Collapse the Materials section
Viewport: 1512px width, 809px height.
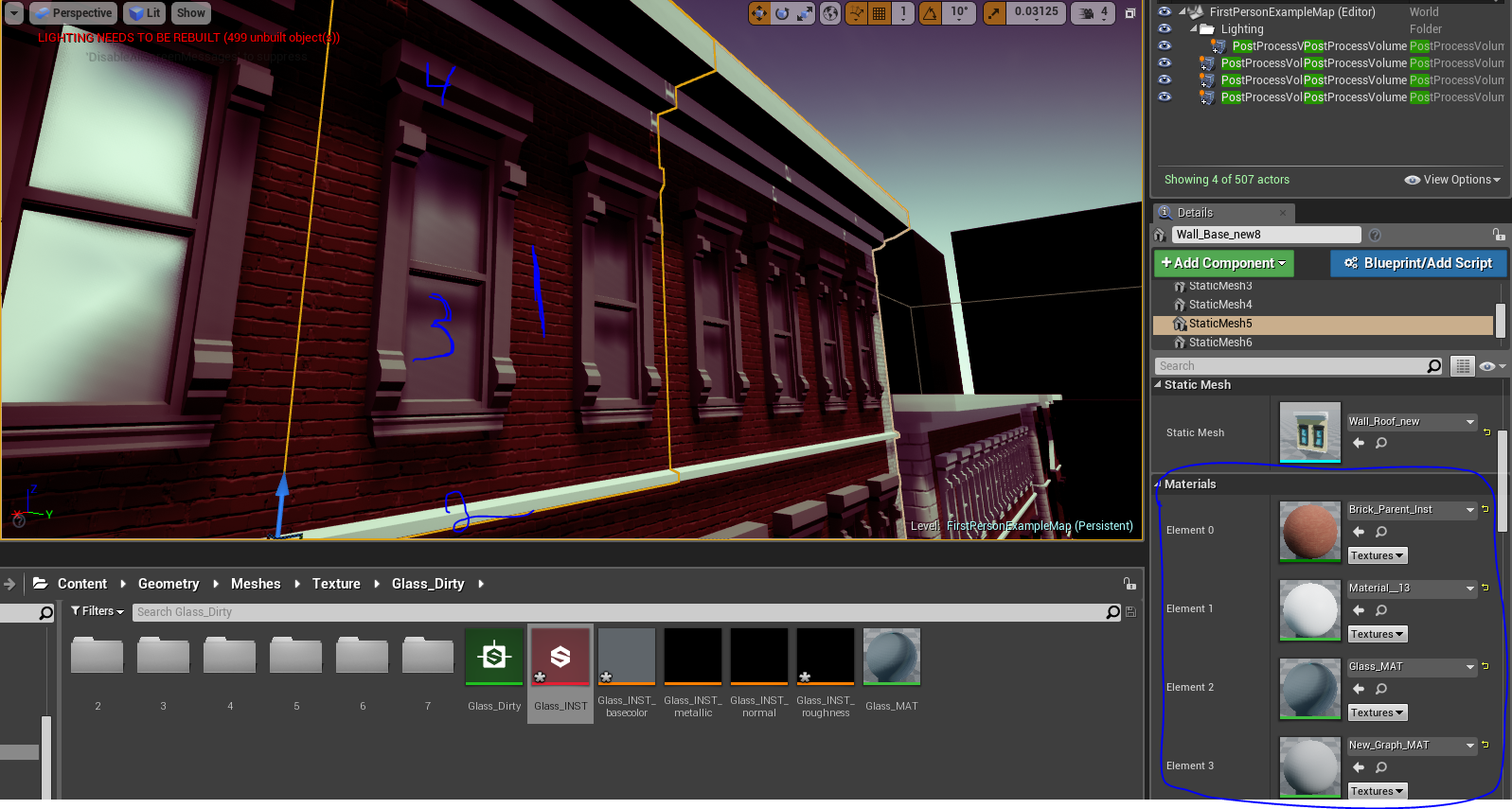coord(1158,484)
